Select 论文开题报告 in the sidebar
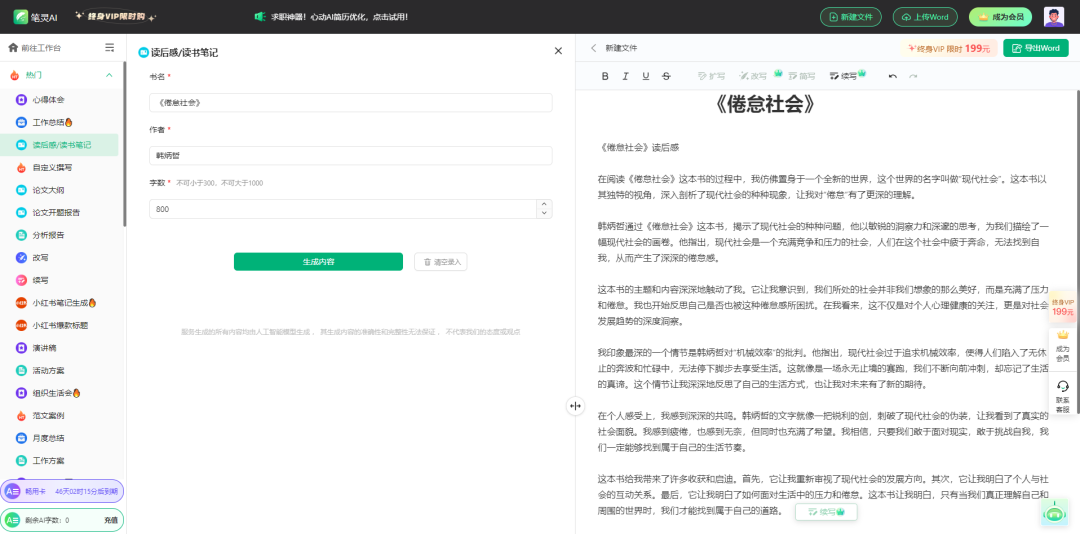The width and height of the screenshot is (1080, 534). tap(59, 212)
